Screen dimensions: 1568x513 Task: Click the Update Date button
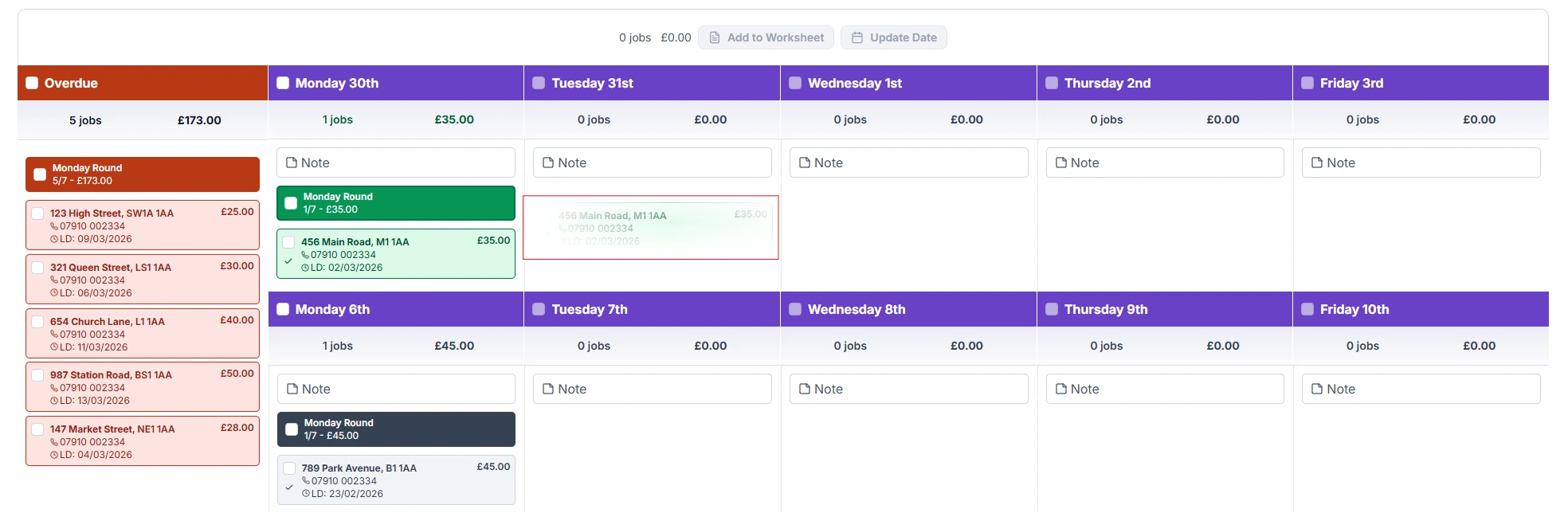click(x=893, y=37)
